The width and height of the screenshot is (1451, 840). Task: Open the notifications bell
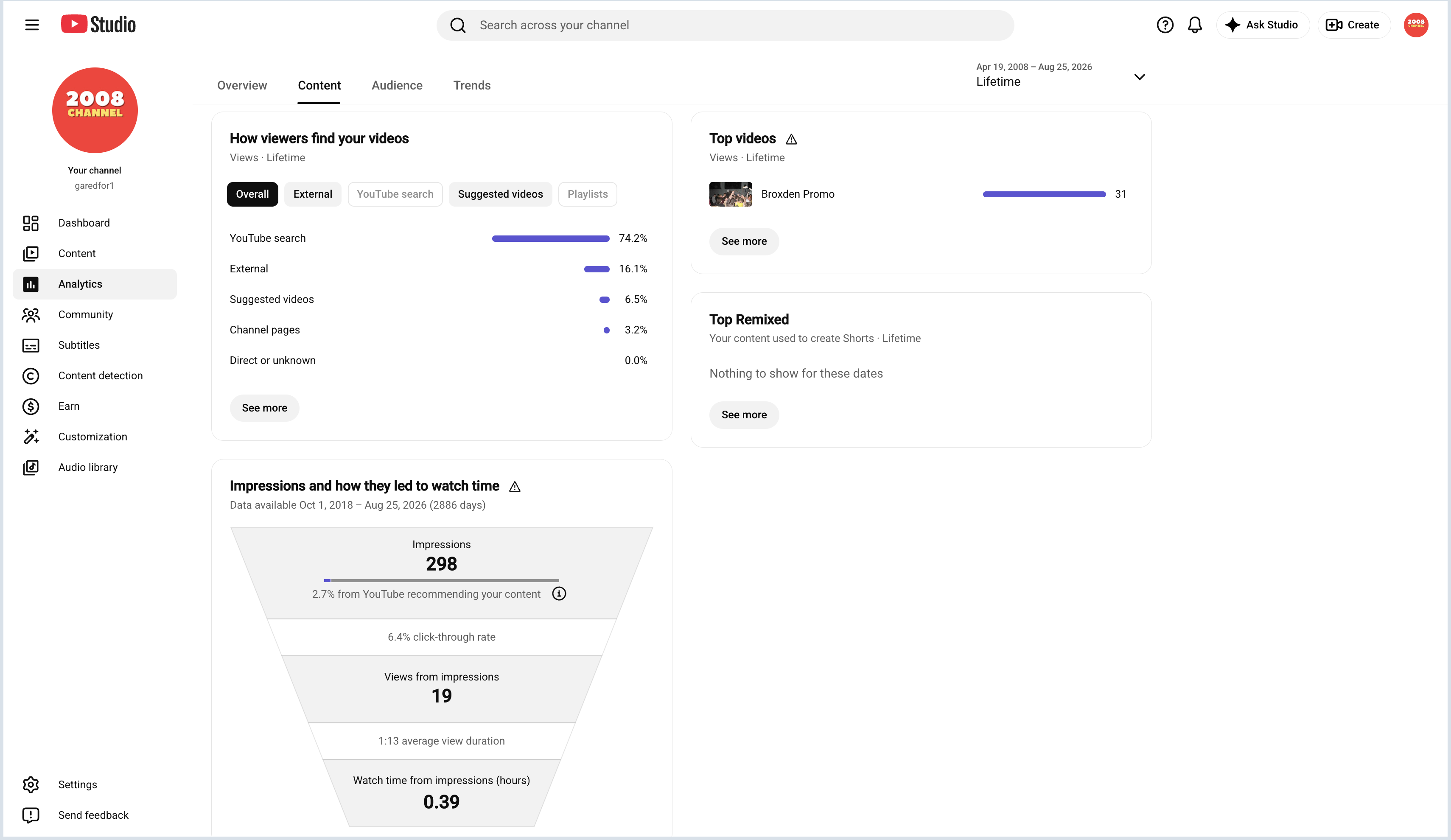[x=1194, y=25]
